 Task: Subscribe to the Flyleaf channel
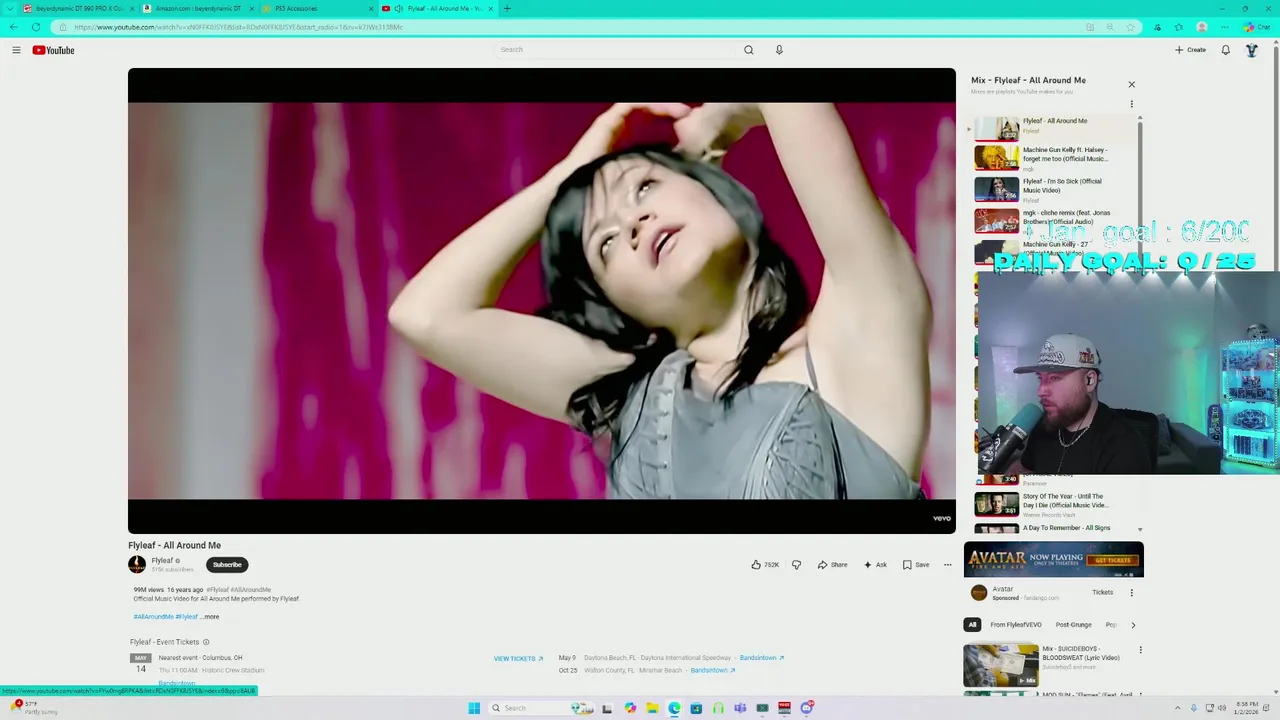[227, 565]
